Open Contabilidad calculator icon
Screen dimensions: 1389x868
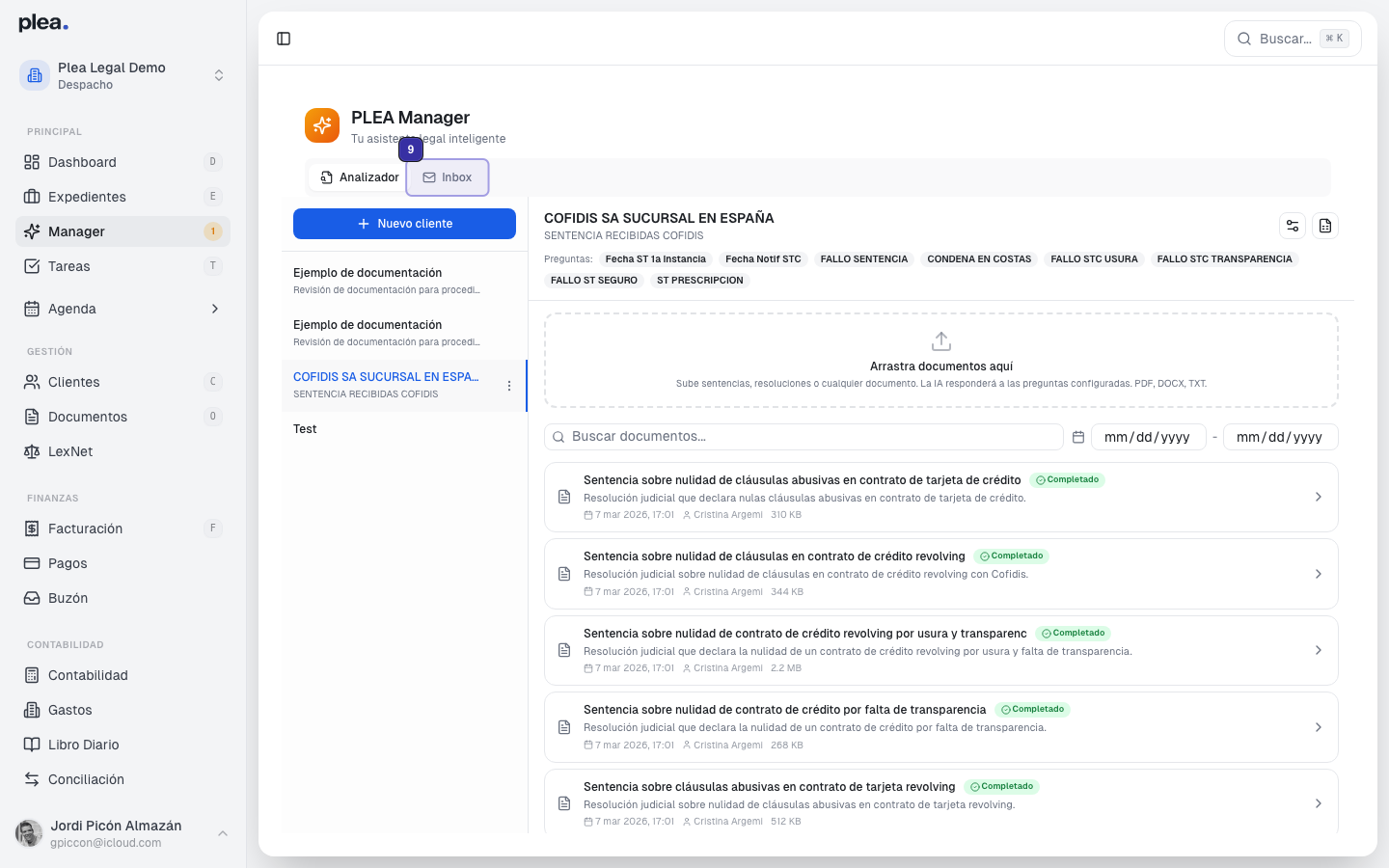pos(32,675)
